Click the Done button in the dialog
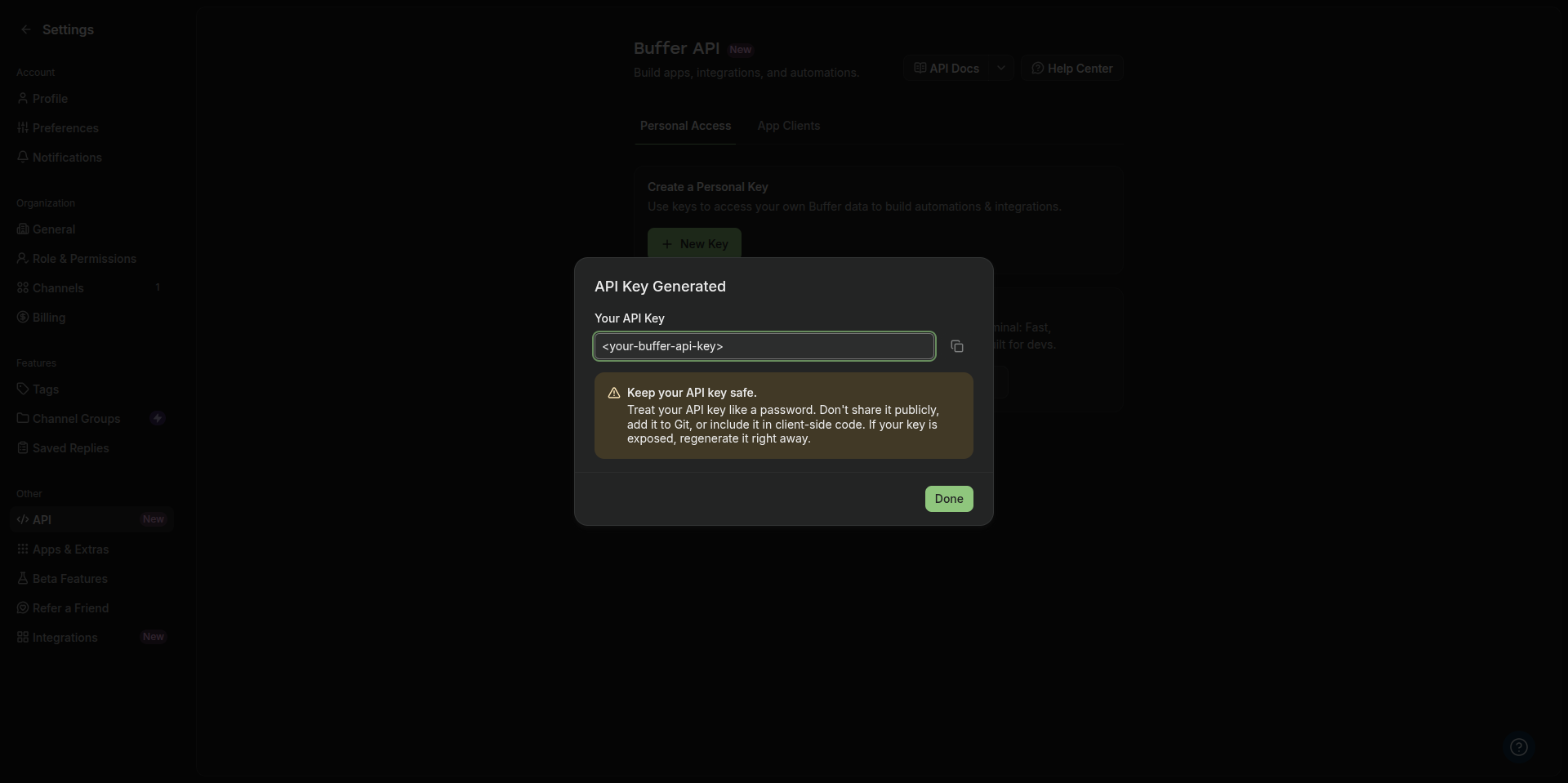 (949, 499)
